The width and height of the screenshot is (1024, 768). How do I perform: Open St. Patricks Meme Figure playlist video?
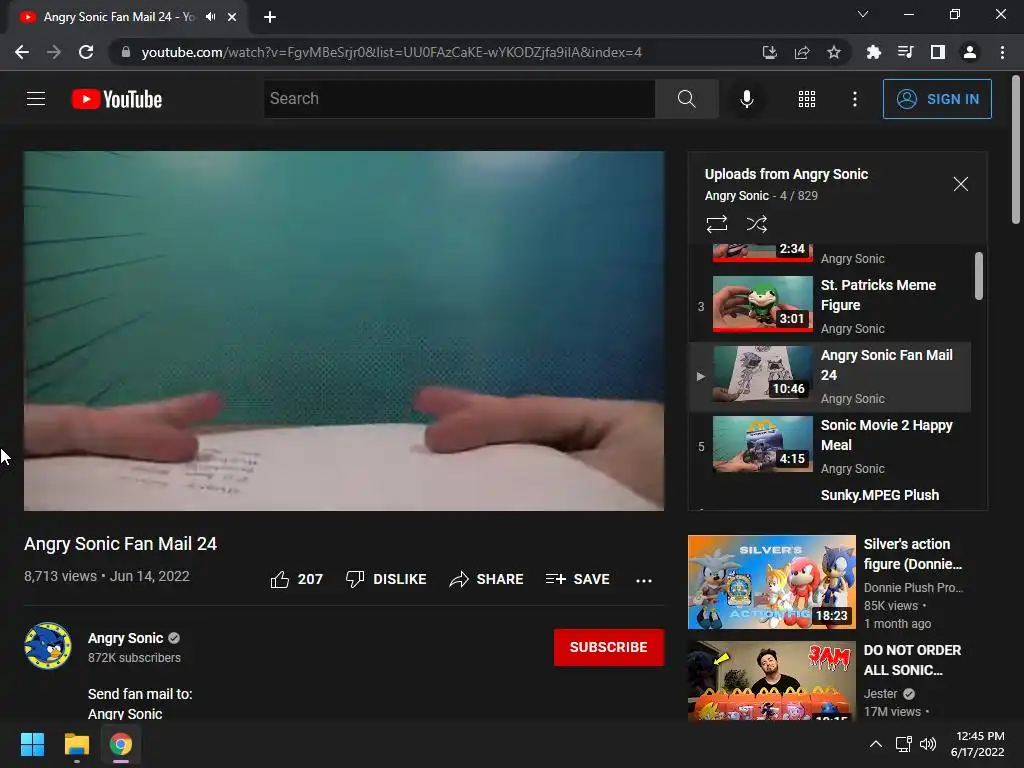pyautogui.click(x=829, y=306)
